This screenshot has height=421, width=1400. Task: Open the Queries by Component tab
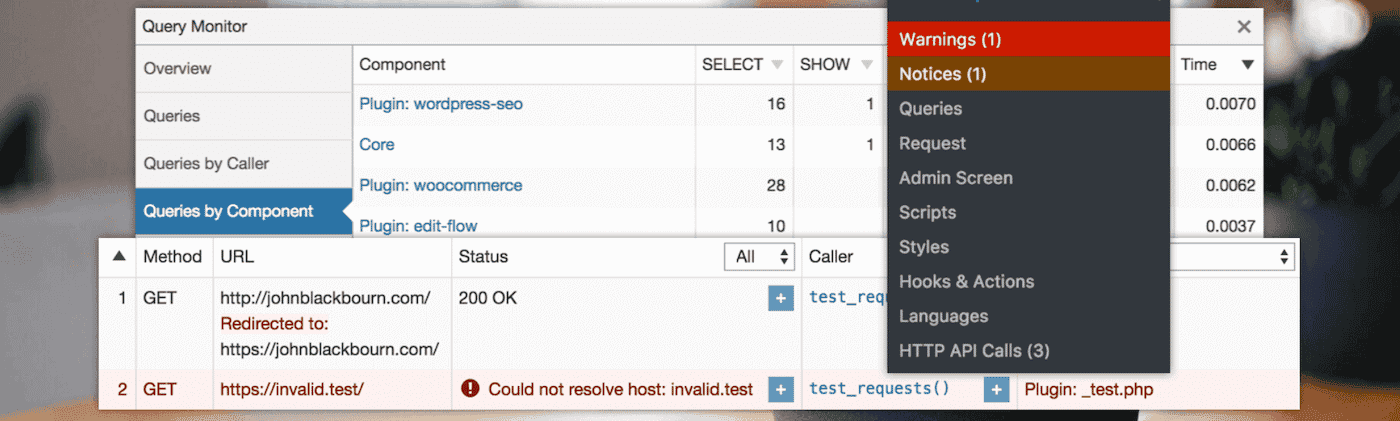229,211
